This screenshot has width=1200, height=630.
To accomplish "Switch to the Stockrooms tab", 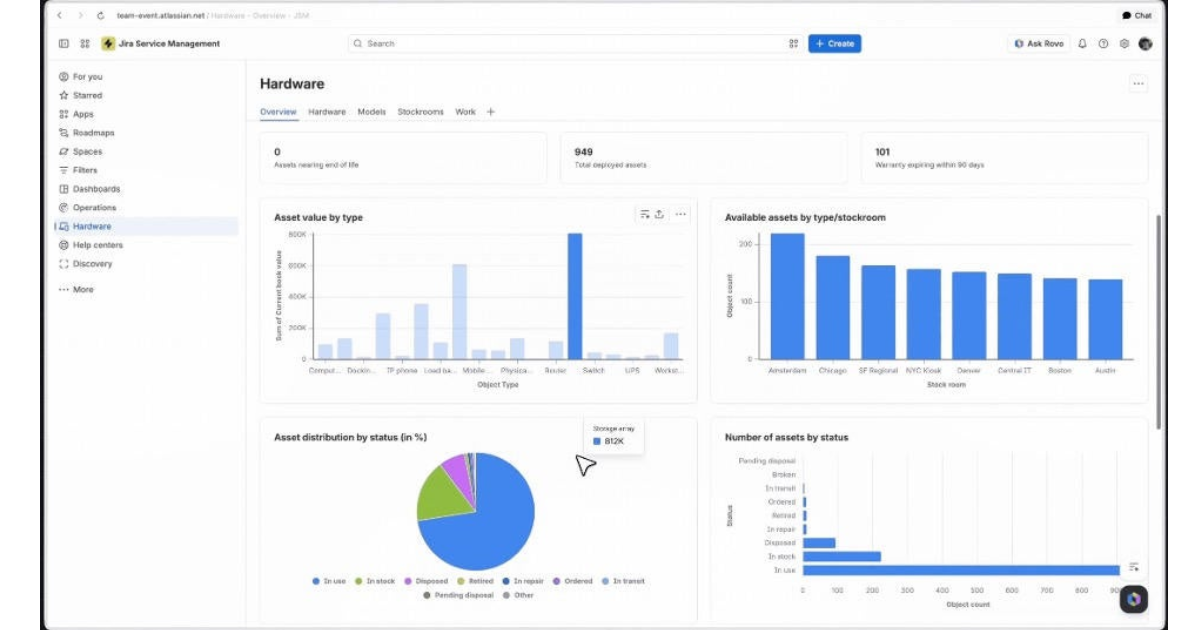I will click(420, 112).
